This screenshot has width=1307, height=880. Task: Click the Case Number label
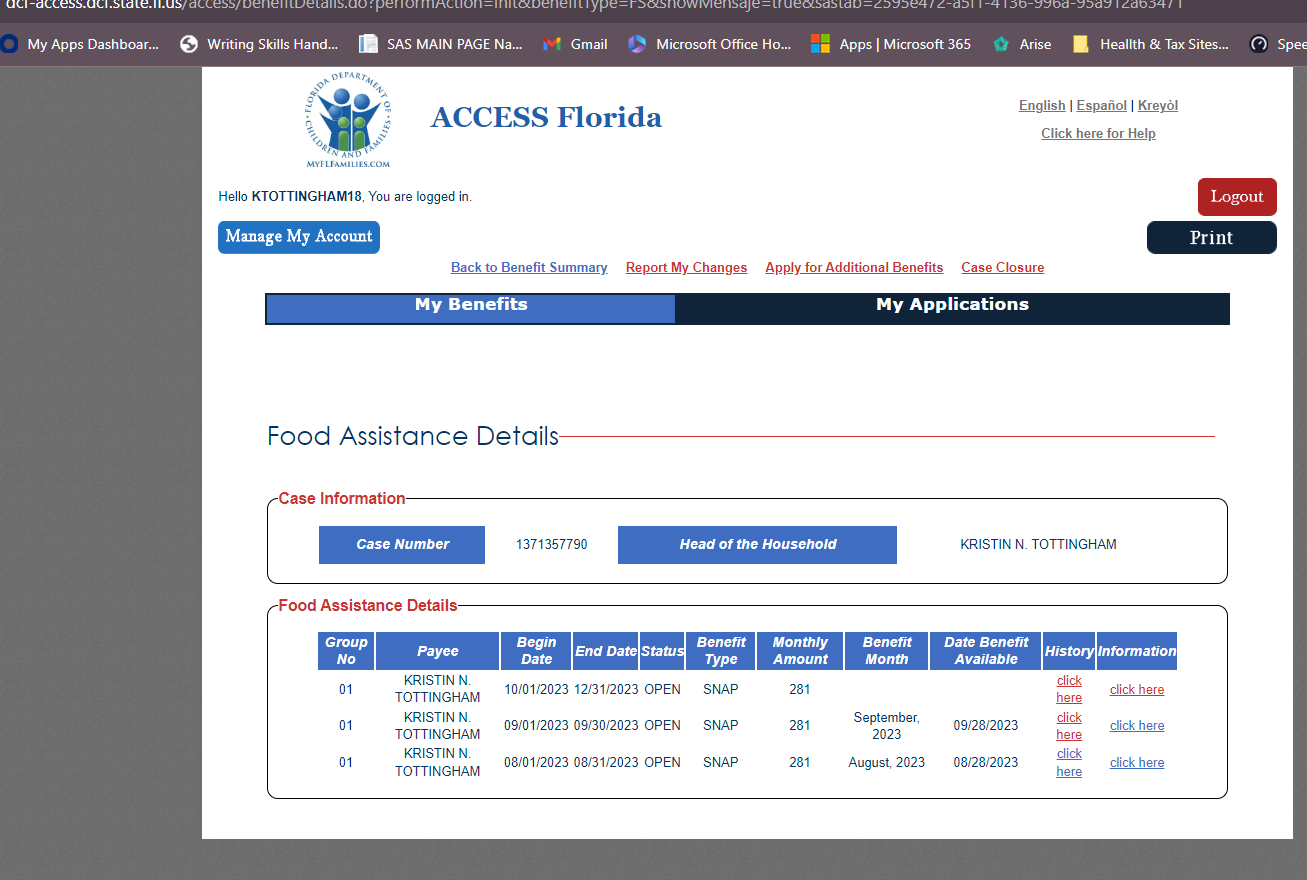tap(402, 545)
